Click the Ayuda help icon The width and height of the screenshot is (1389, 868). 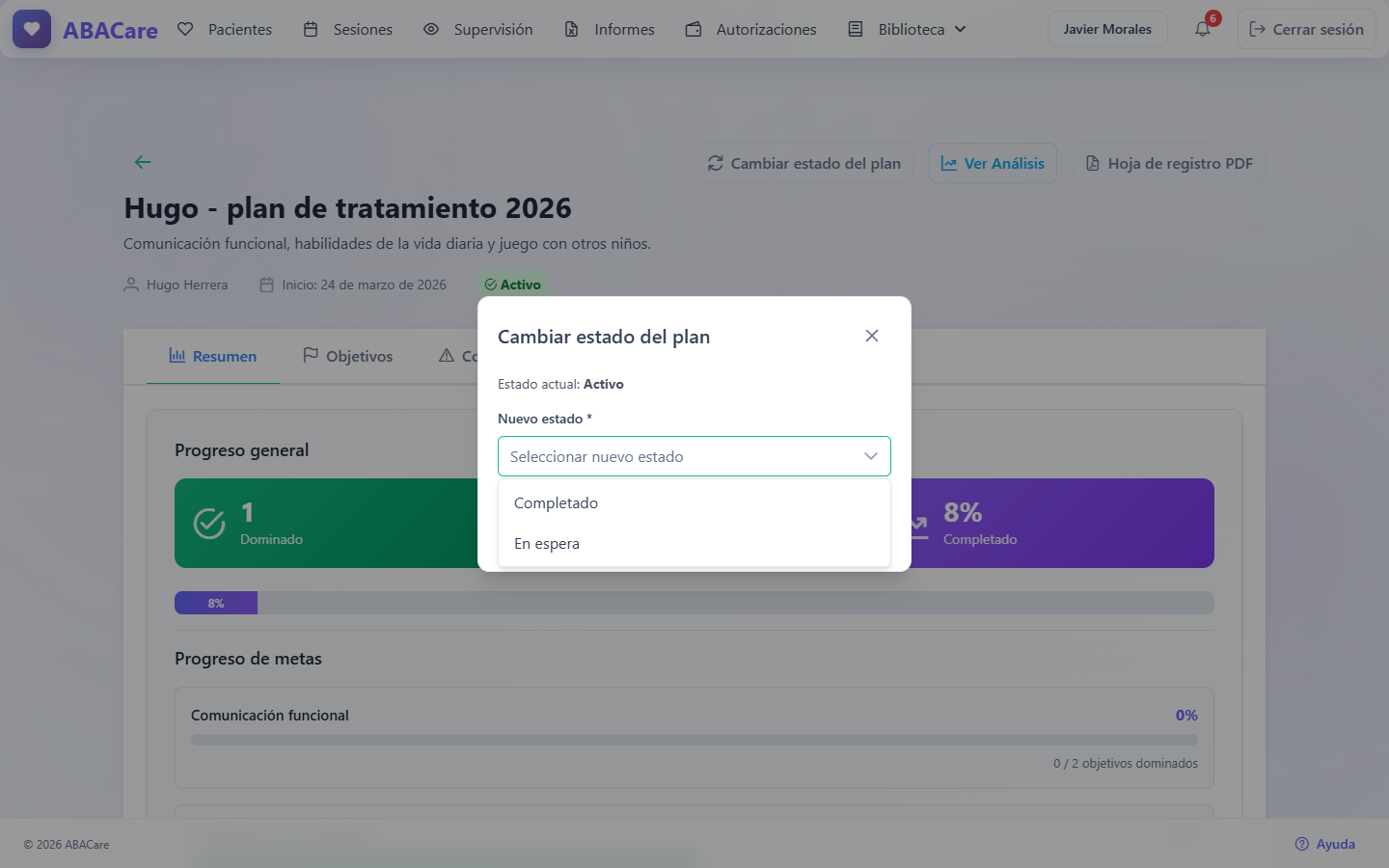pyautogui.click(x=1302, y=844)
